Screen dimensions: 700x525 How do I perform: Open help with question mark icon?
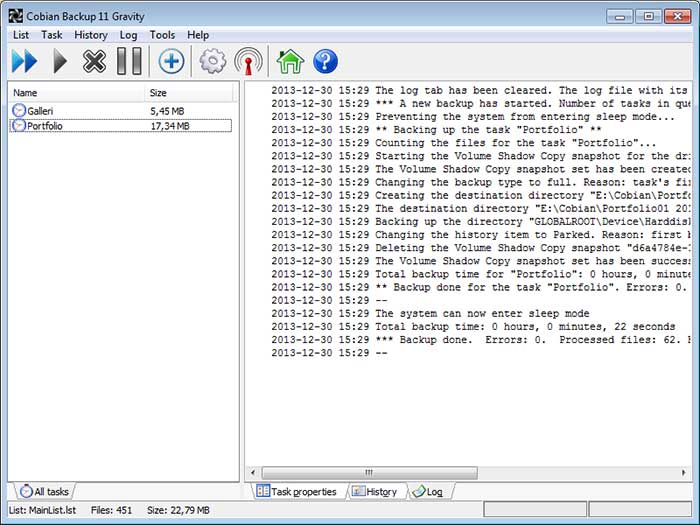[x=325, y=61]
